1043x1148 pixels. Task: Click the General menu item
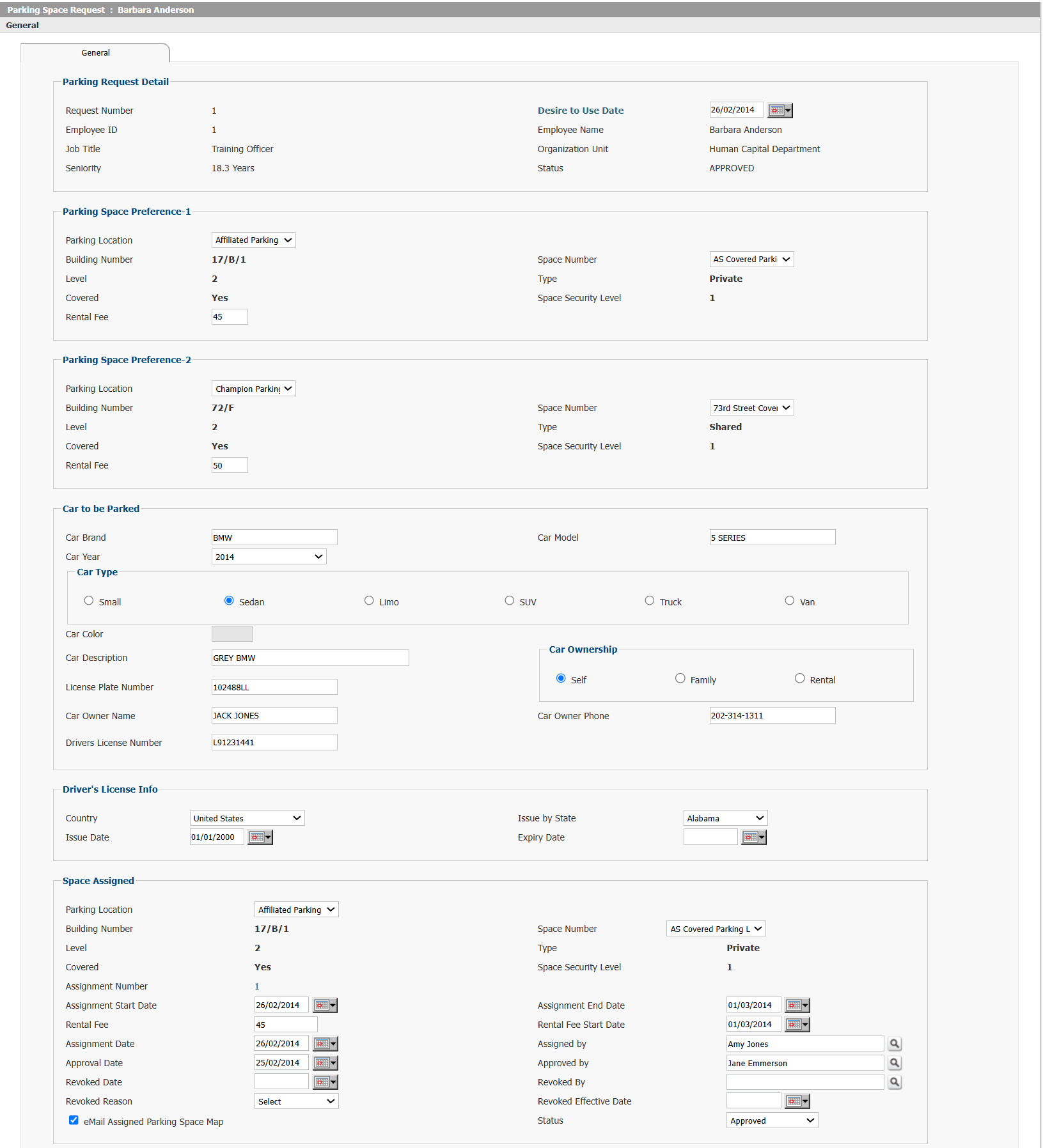[22, 26]
